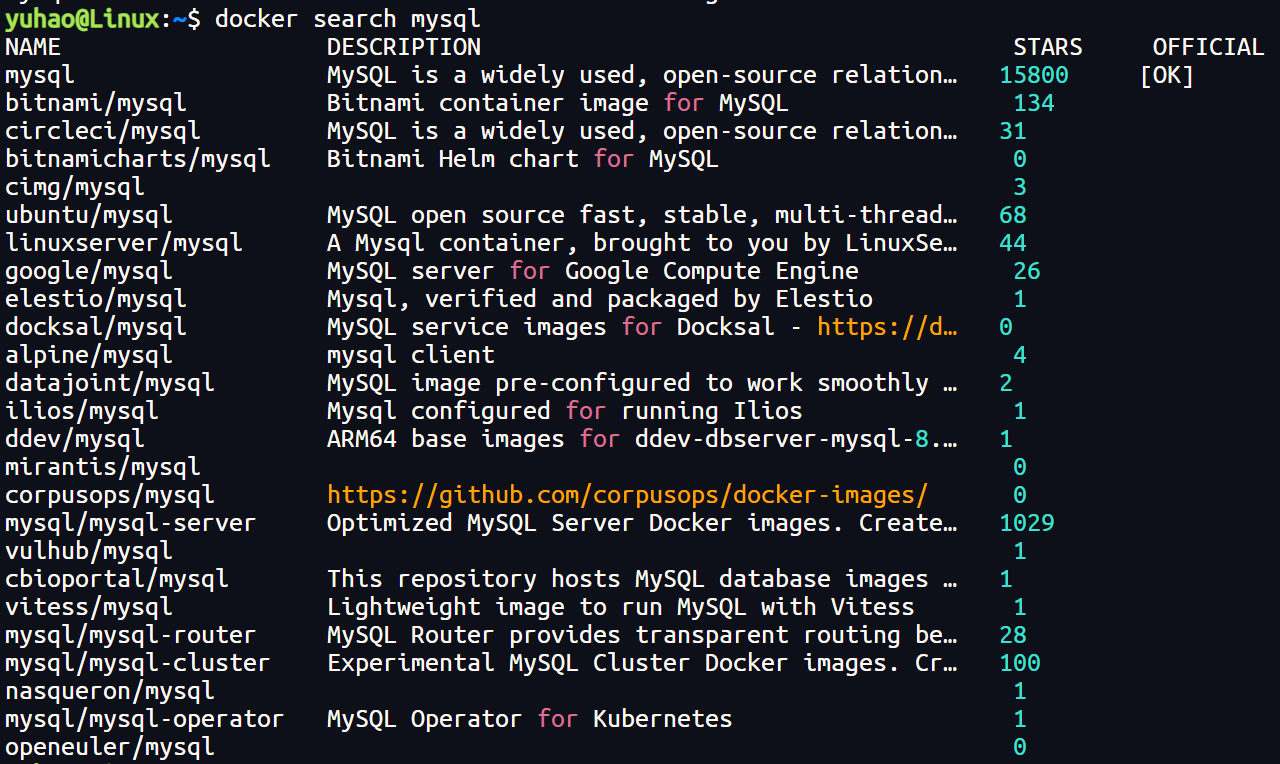Click the bitnami/mysql image name
Viewport: 1280px width, 764px height.
tap(96, 103)
